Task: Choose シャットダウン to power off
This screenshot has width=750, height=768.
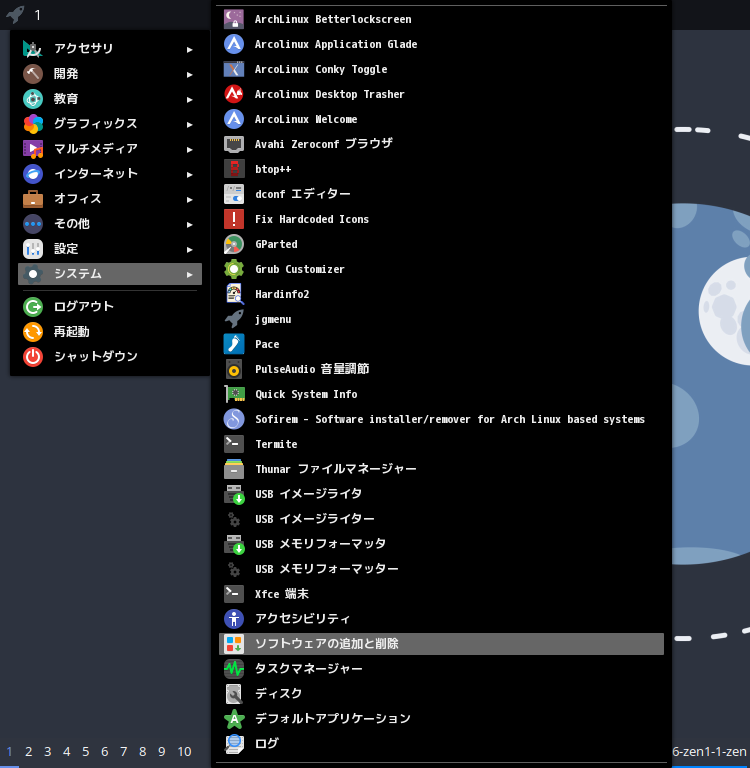Action: point(110,357)
